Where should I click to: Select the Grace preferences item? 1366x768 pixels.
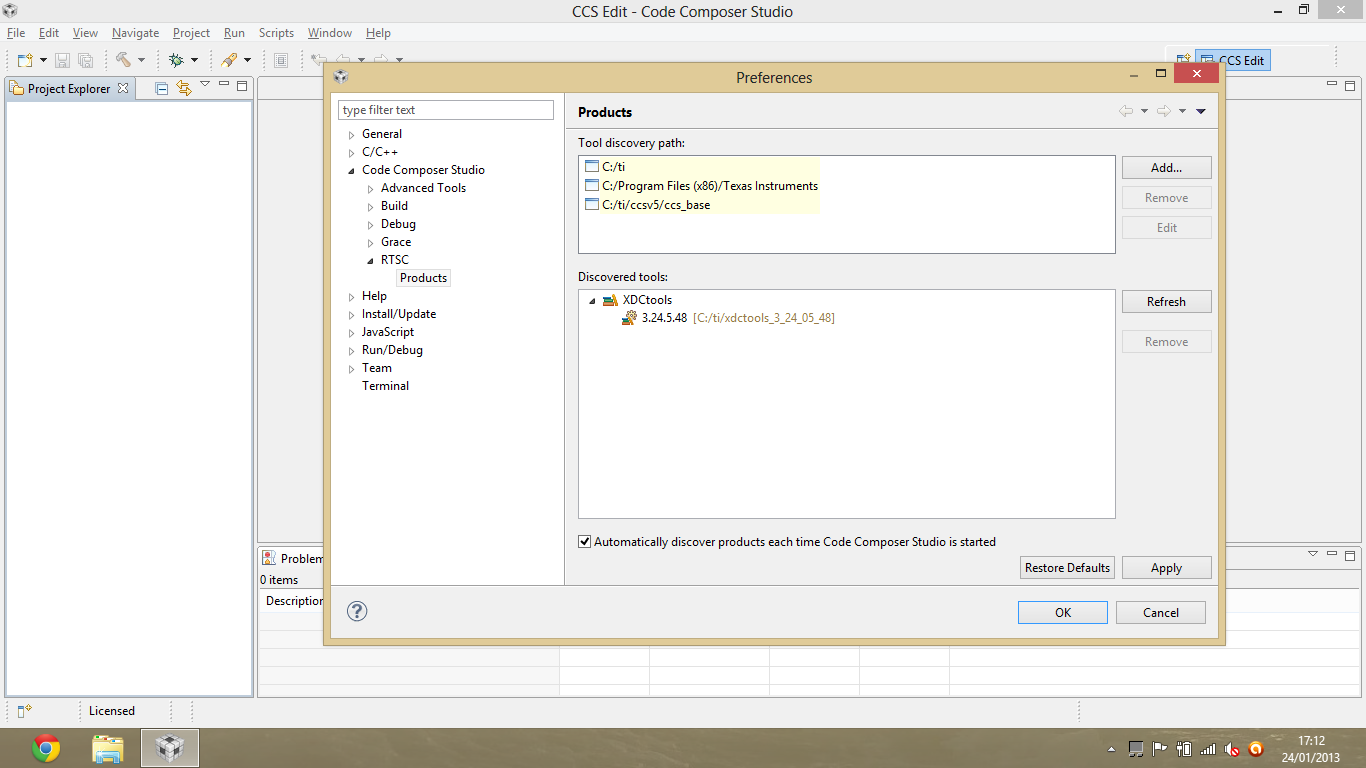click(x=396, y=242)
